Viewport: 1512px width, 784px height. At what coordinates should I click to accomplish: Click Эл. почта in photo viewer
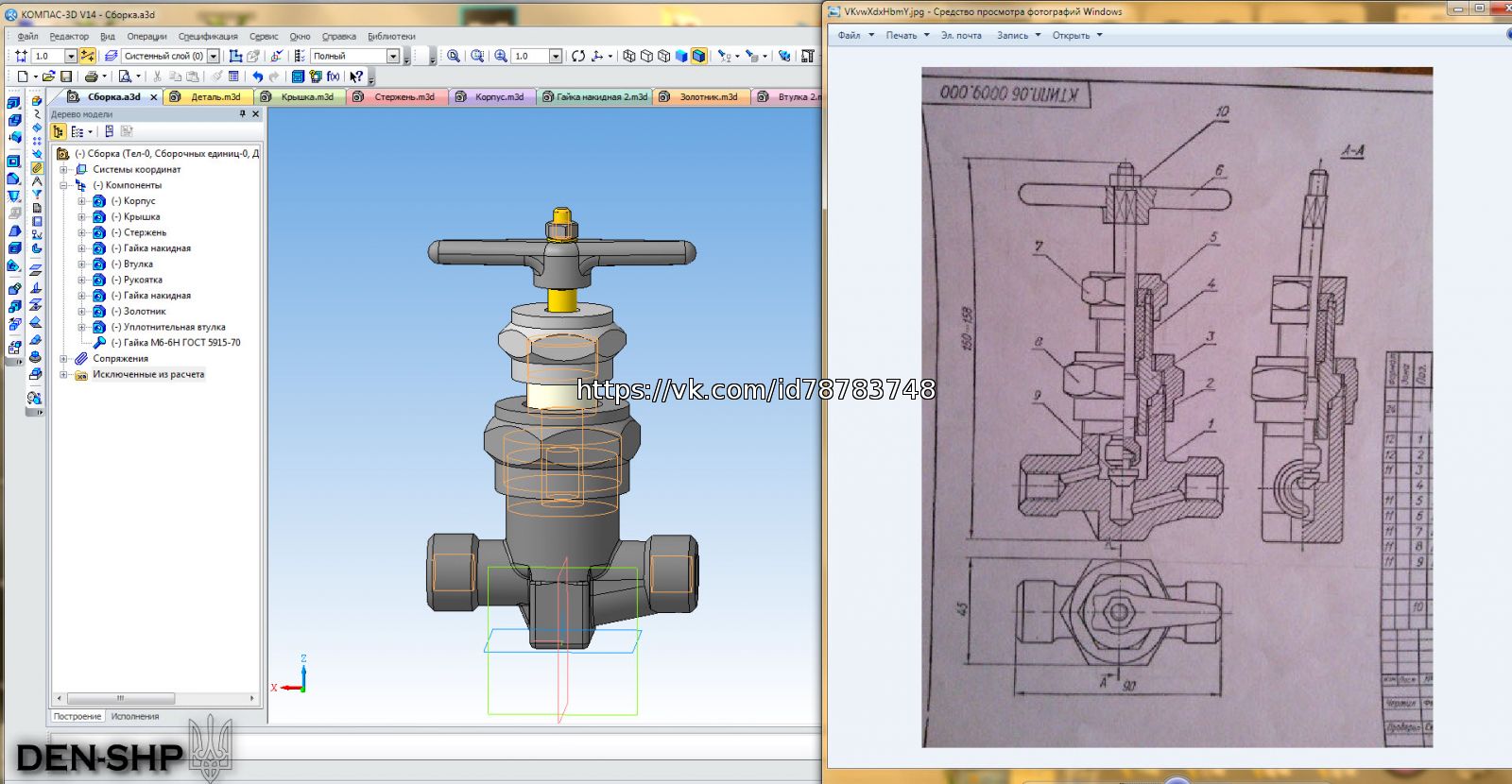(961, 36)
